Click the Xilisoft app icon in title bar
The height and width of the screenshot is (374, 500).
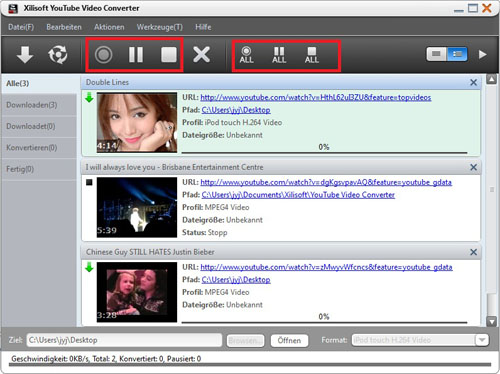(x=13, y=8)
